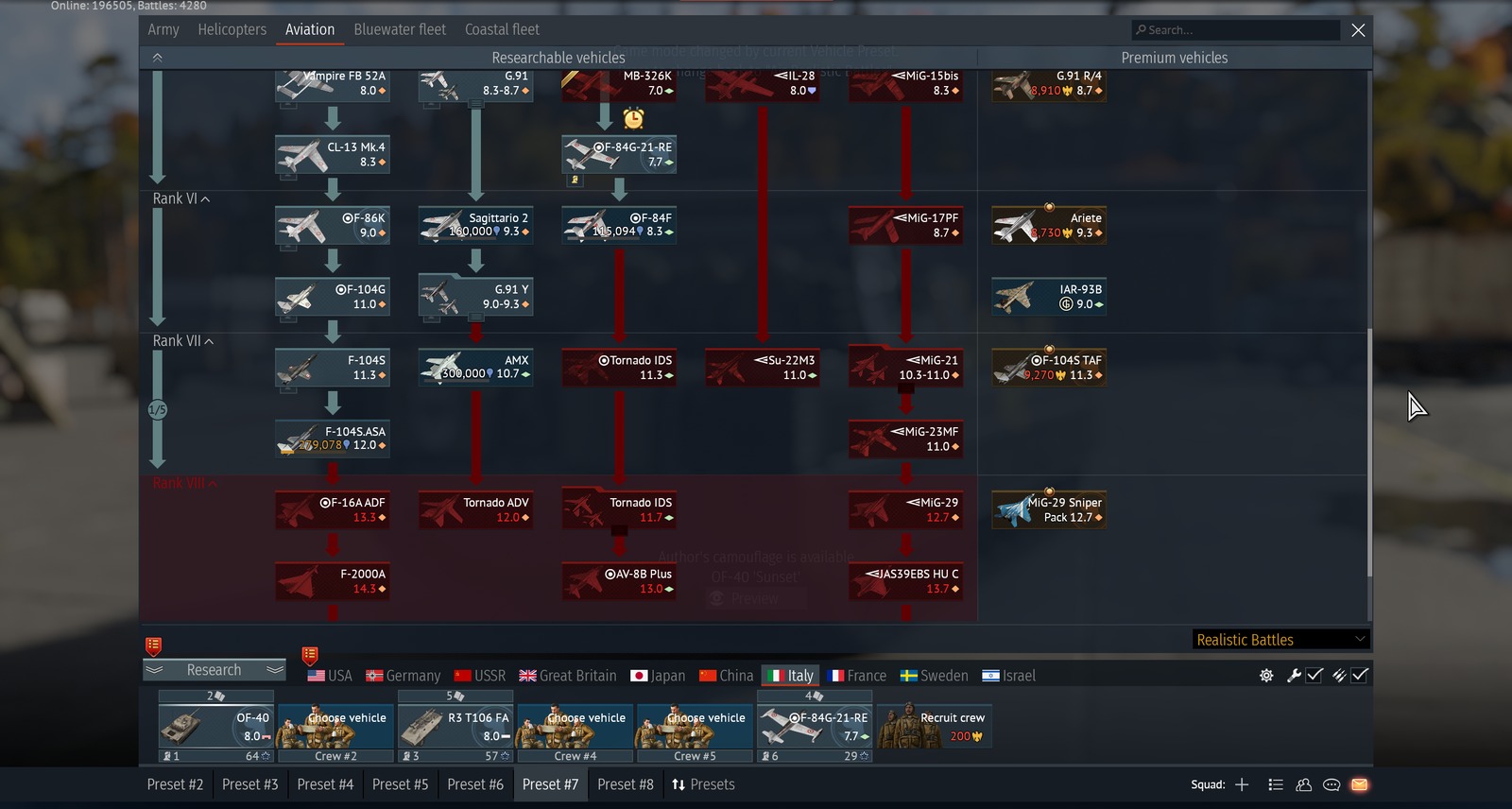
Task: Select the Vampire FB 52A aircraft
Action: click(333, 84)
